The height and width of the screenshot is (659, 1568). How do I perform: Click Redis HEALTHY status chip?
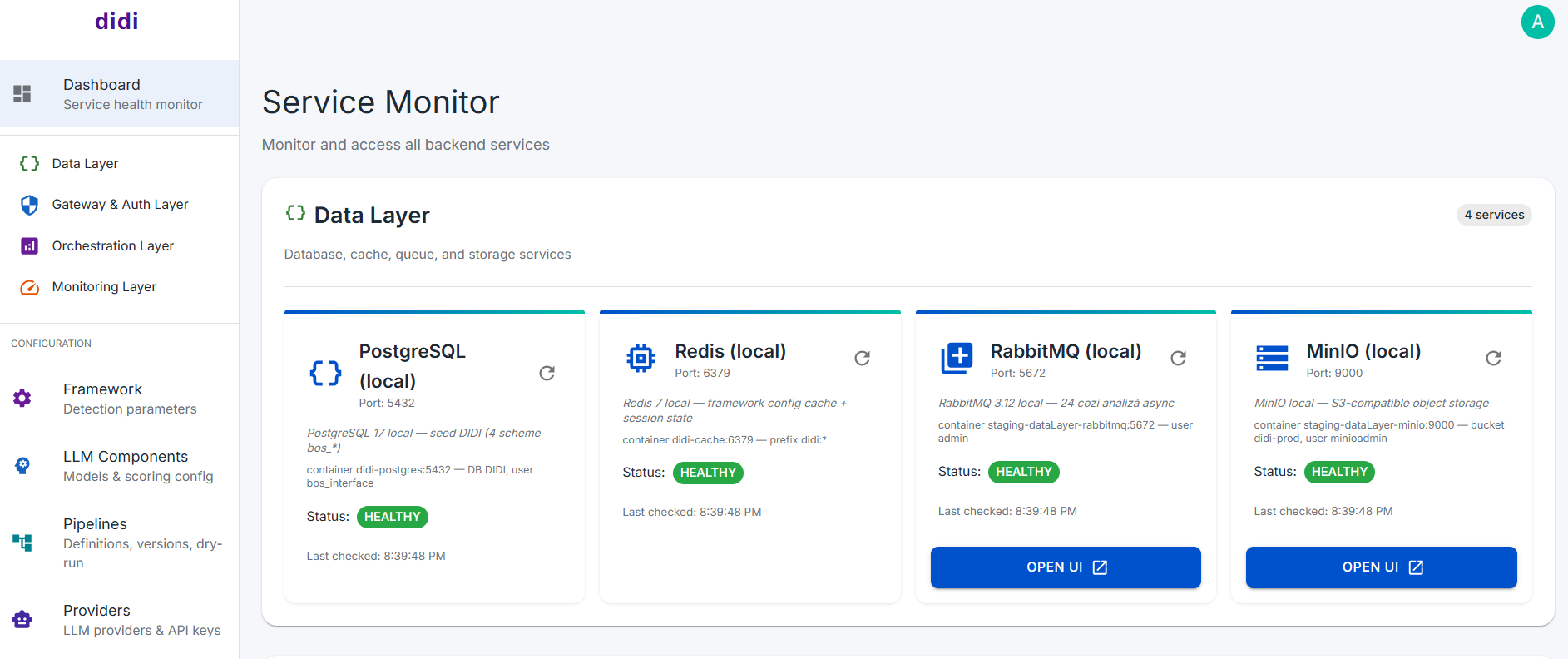pyautogui.click(x=708, y=473)
